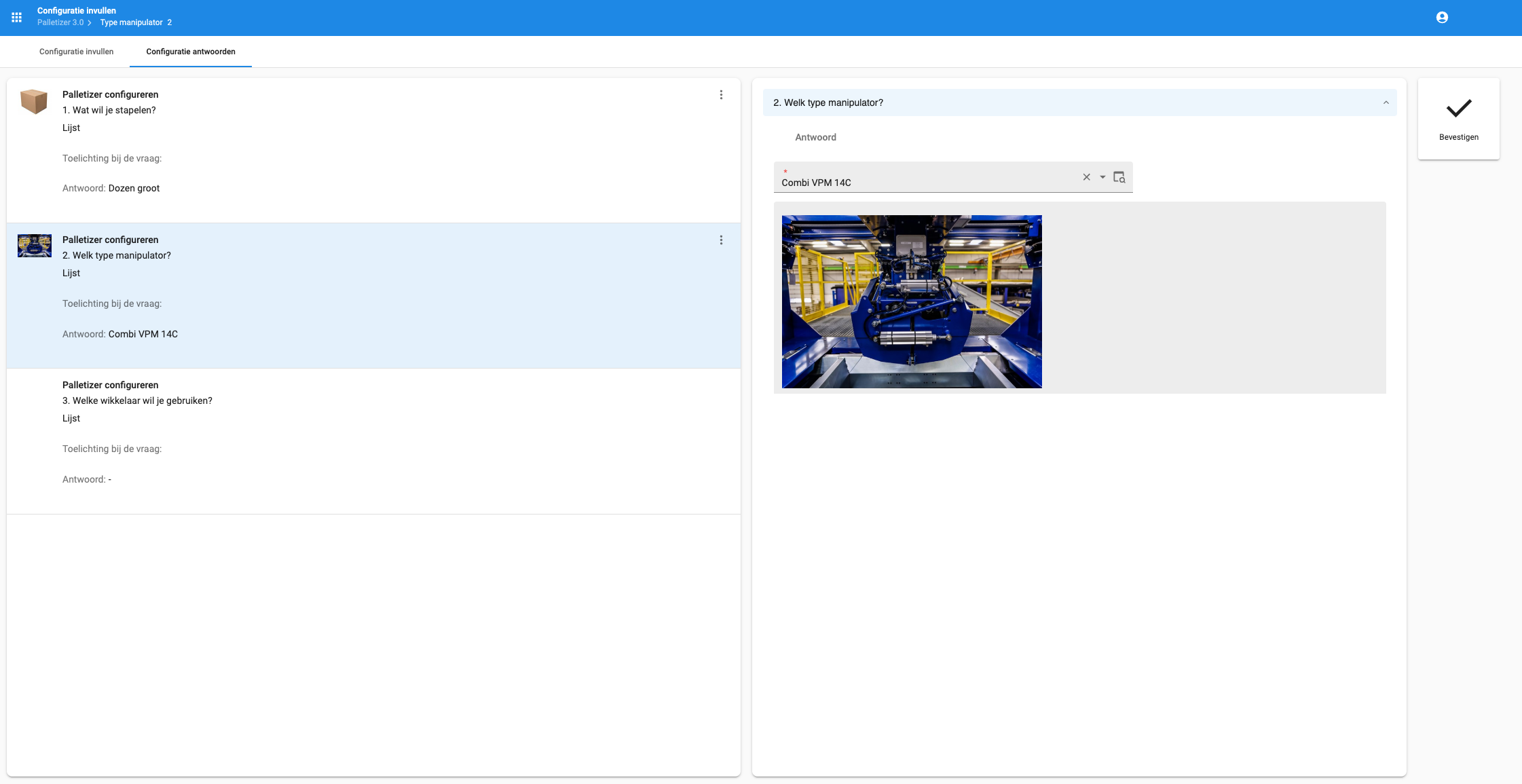Viewport: 1522px width, 784px height.
Task: Click the cardboard box thumbnail of question 1
Action: (34, 101)
